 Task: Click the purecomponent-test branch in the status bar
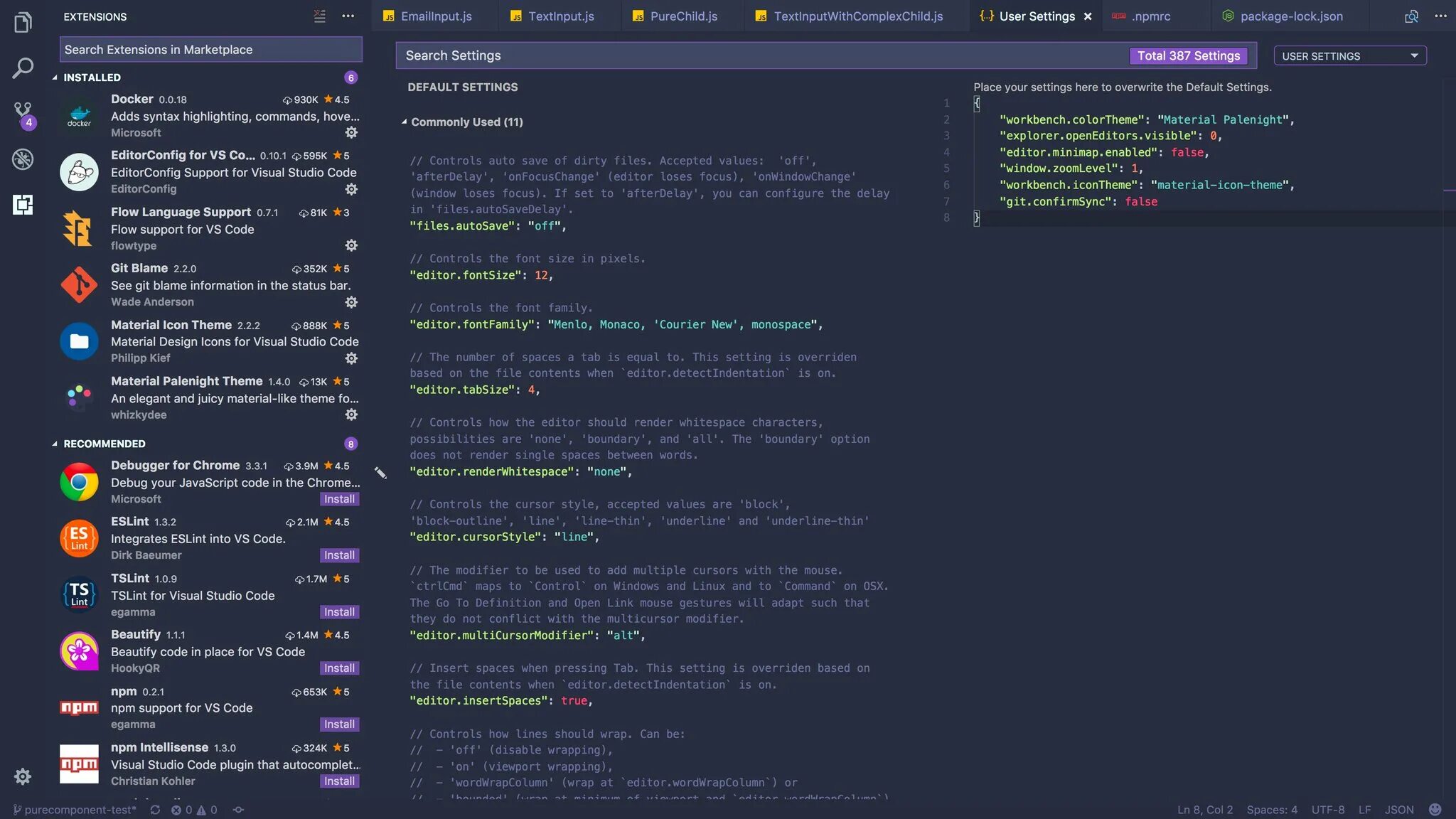pyautogui.click(x=75, y=810)
